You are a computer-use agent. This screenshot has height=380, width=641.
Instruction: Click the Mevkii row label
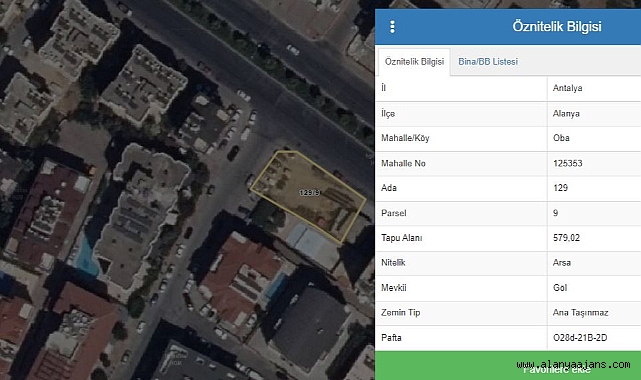click(x=394, y=288)
